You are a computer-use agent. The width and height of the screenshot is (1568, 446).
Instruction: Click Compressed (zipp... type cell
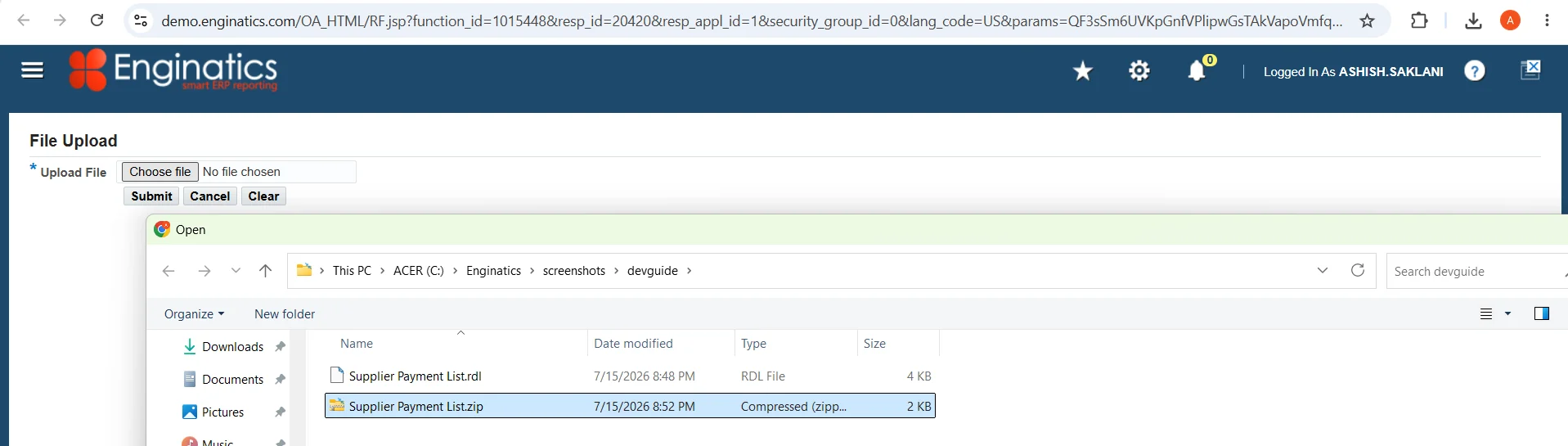793,407
